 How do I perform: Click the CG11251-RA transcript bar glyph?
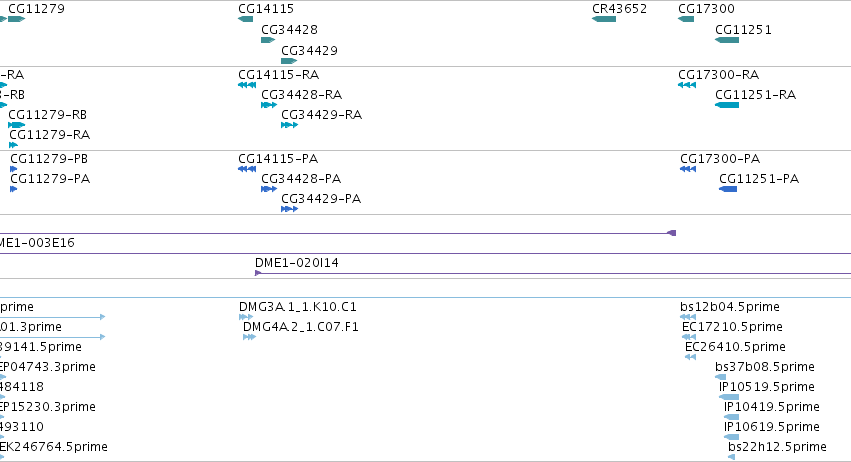tap(727, 105)
